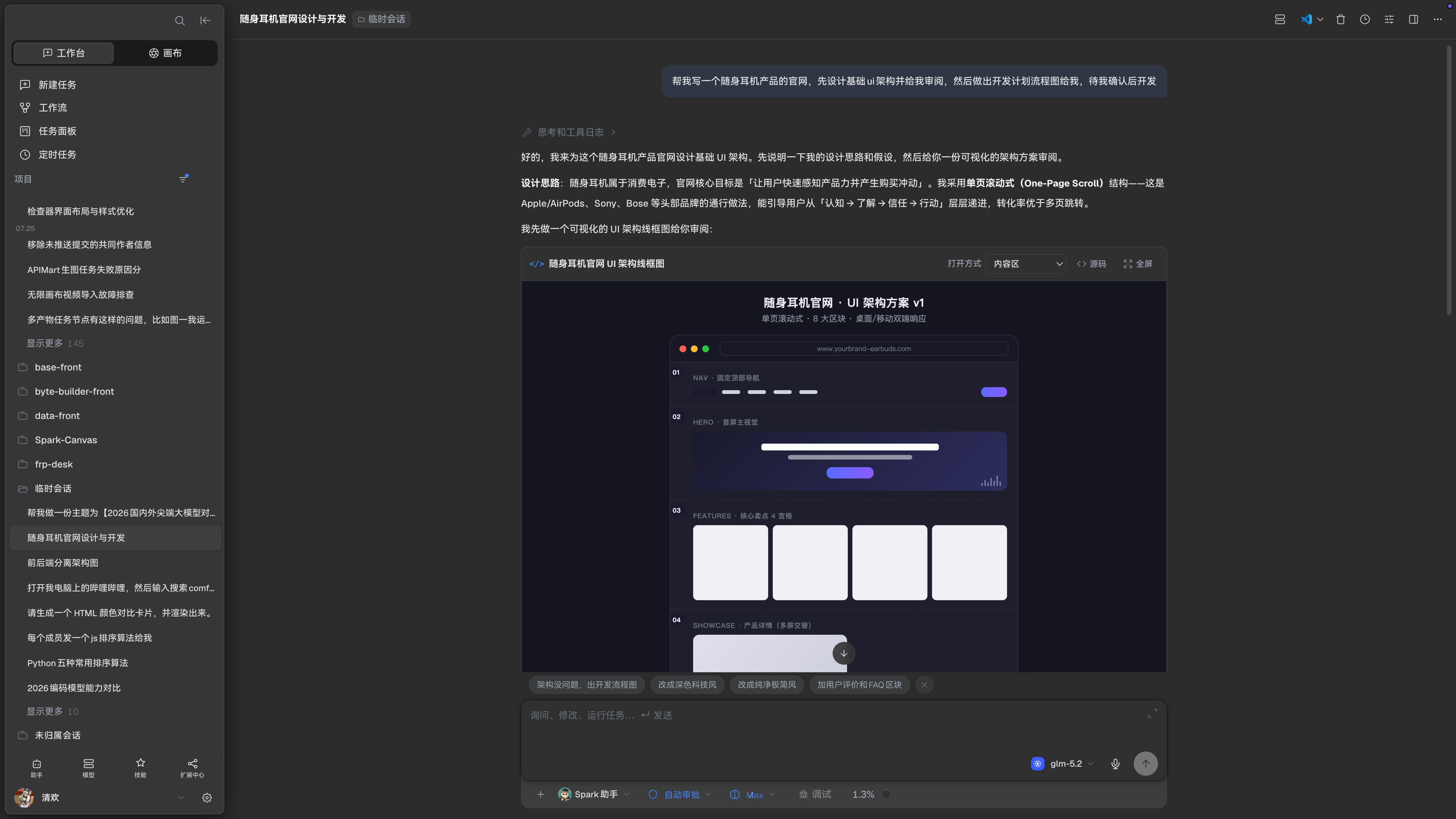Add attachment with the plus icon
The width and height of the screenshot is (1456, 819).
tap(540, 794)
